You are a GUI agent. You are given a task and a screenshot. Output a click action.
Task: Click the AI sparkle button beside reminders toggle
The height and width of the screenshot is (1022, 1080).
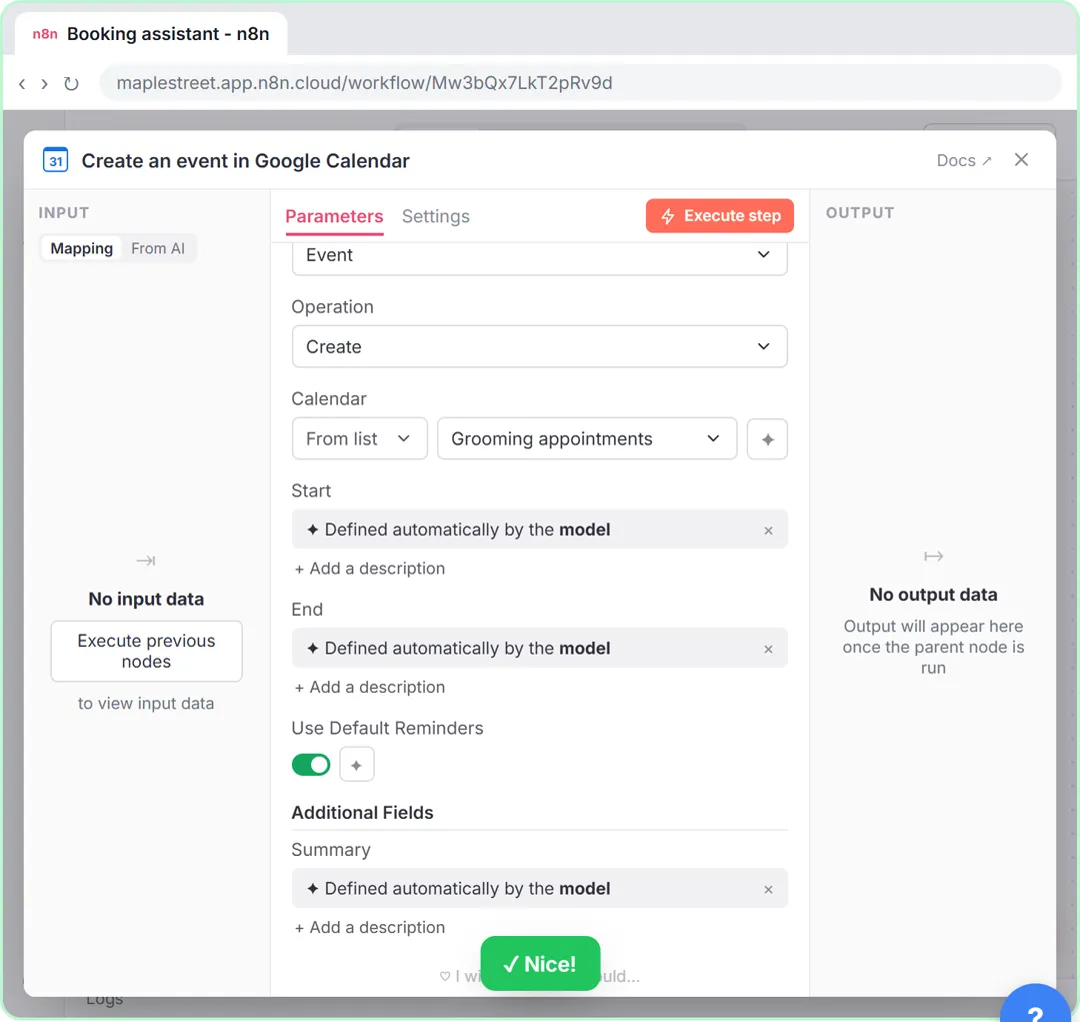[356, 764]
